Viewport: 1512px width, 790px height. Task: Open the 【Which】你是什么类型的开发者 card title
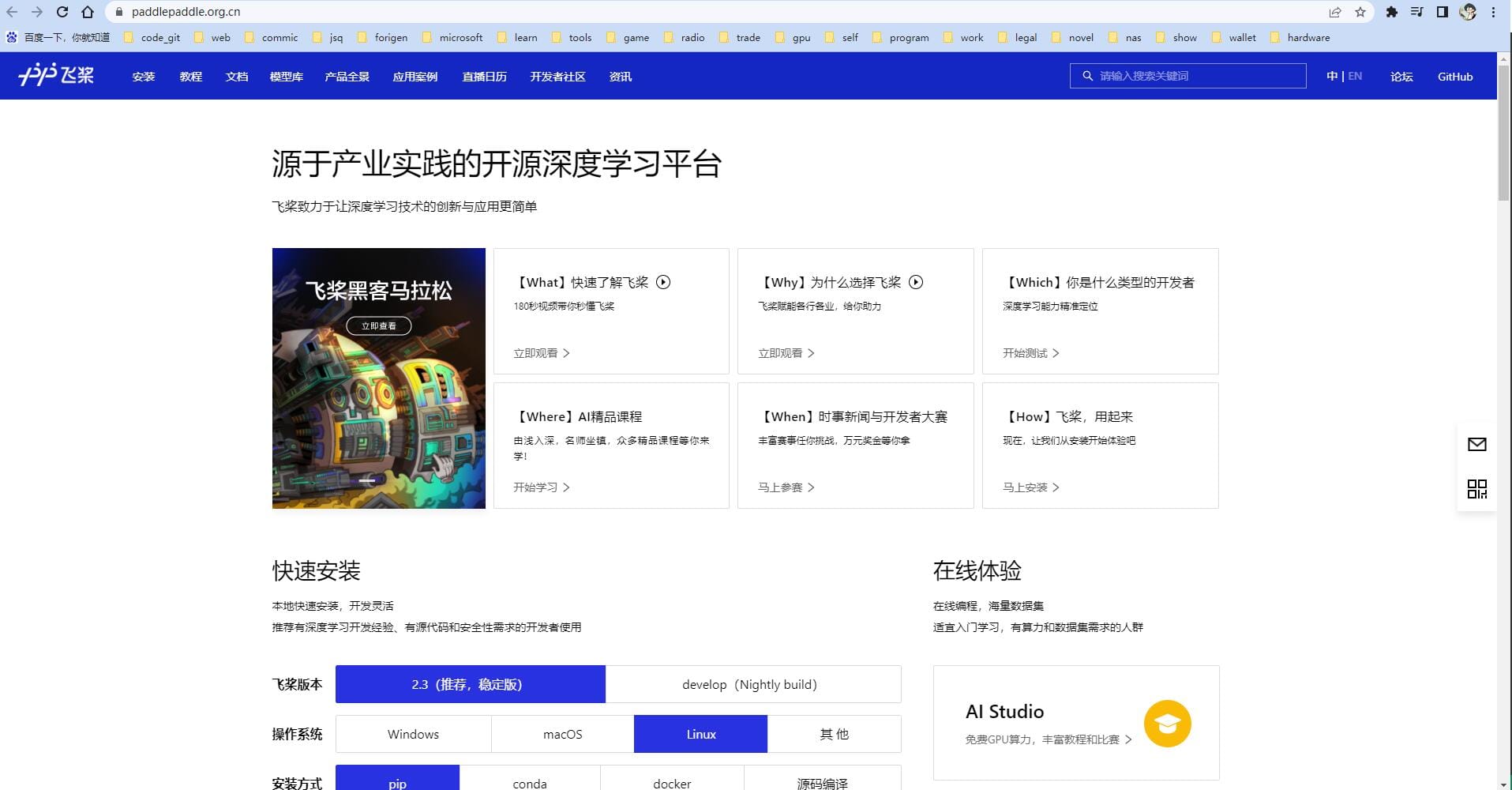point(1099,282)
